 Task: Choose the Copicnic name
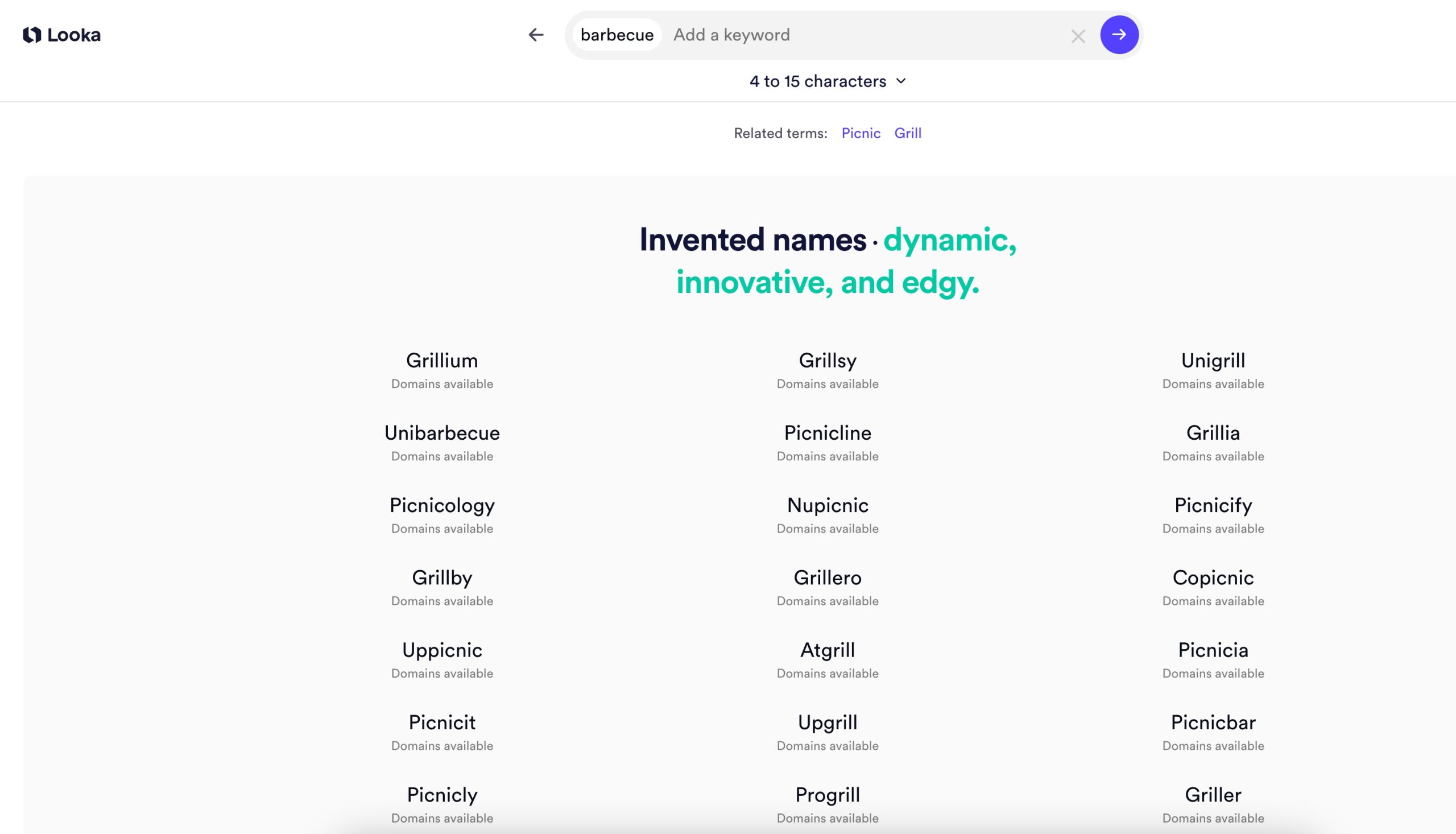1213,578
